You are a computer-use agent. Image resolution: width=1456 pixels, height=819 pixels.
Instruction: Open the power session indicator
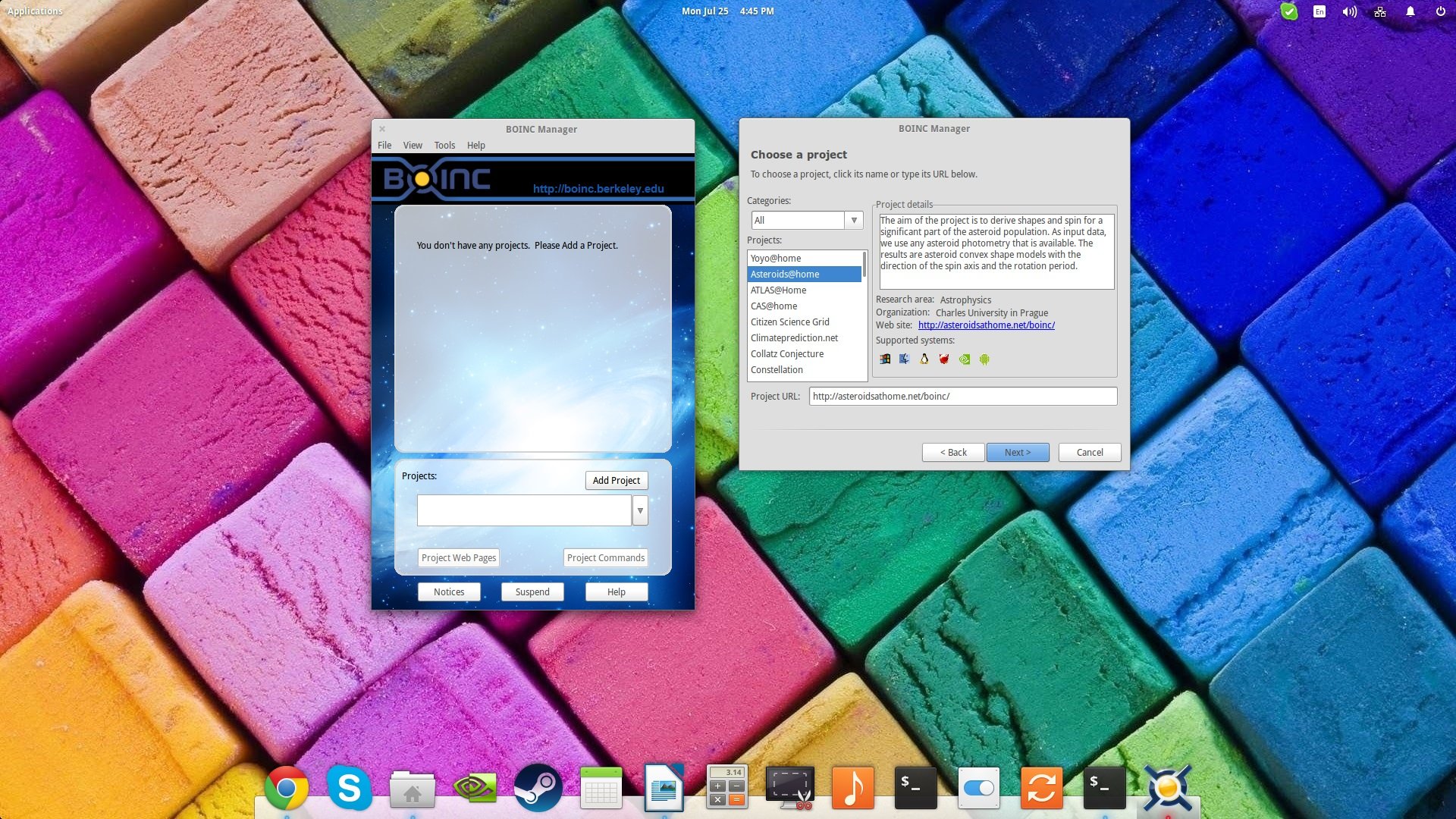1440,11
